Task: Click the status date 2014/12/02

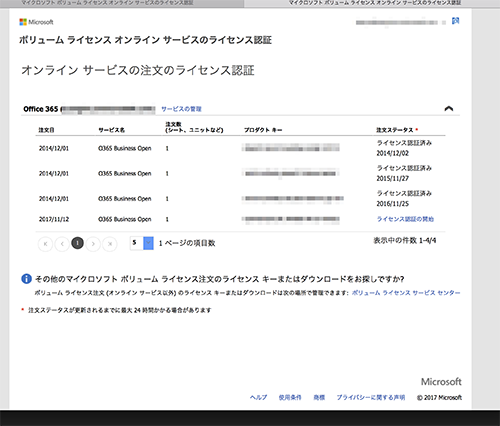Action: click(x=393, y=153)
